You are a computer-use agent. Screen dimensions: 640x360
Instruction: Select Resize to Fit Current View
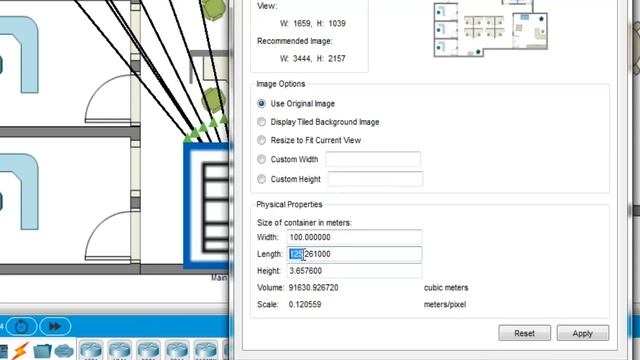coord(262,140)
